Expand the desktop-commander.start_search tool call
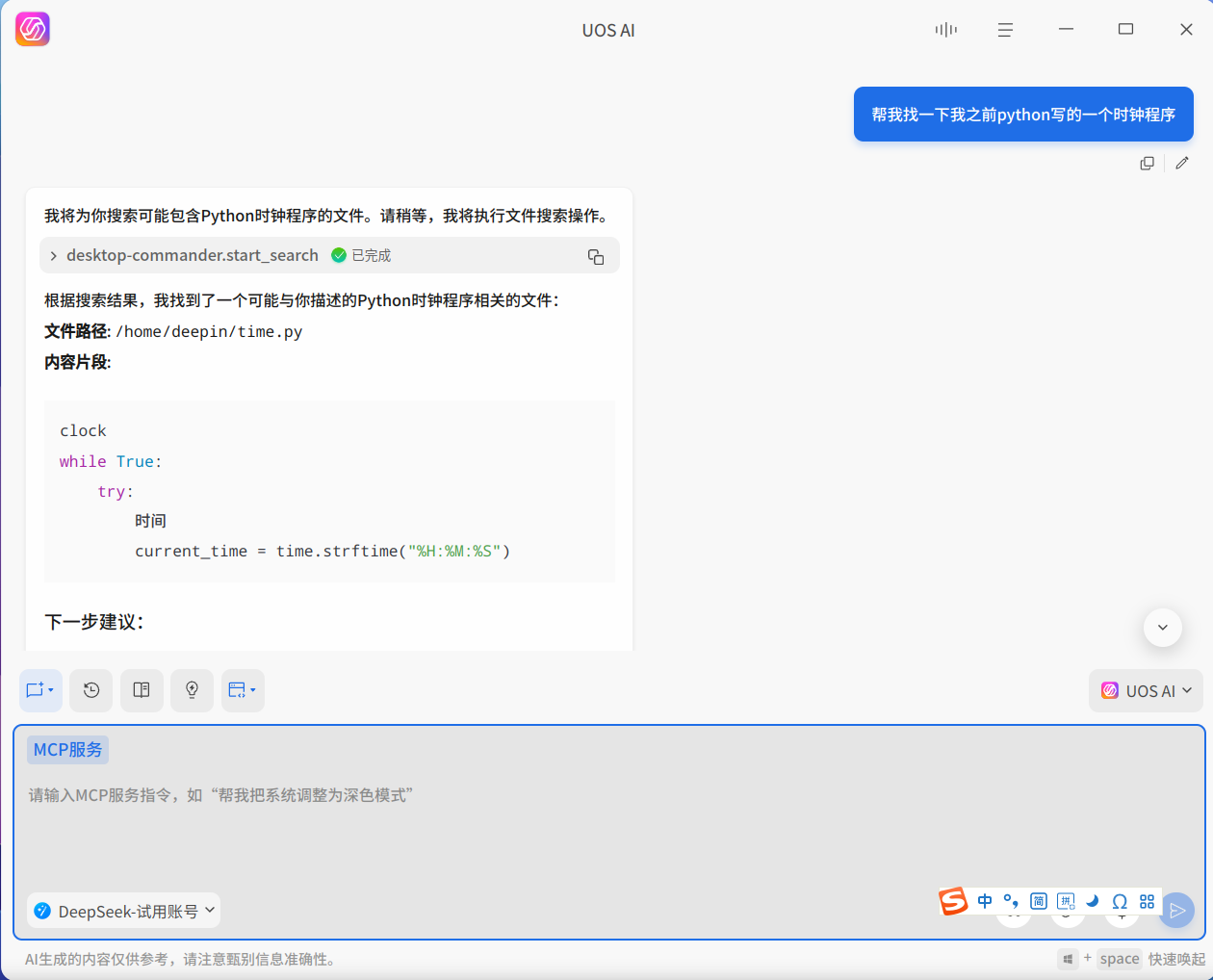The height and width of the screenshot is (980, 1213). tap(54, 256)
